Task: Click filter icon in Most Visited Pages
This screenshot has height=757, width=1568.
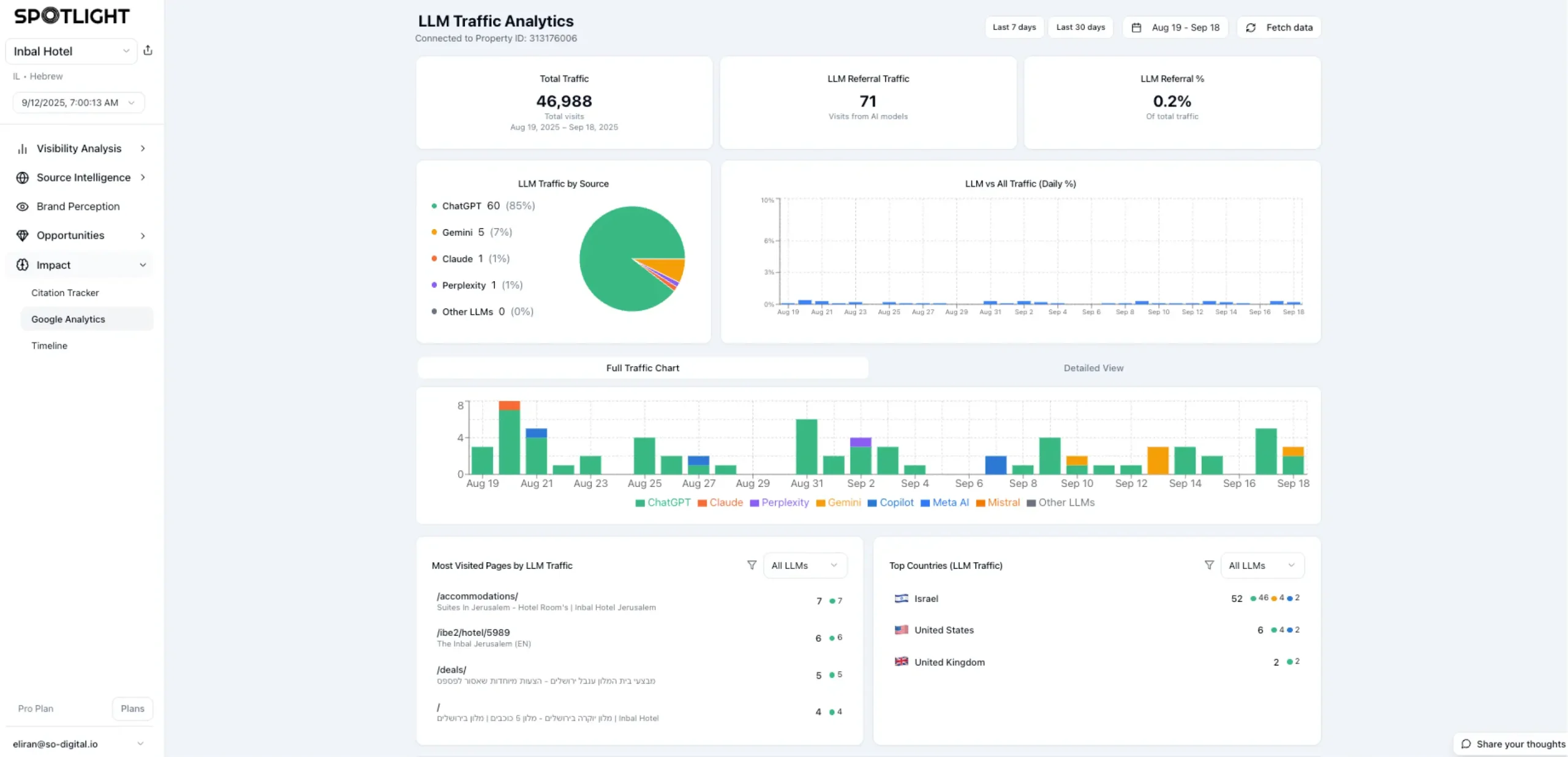Action: click(x=752, y=565)
